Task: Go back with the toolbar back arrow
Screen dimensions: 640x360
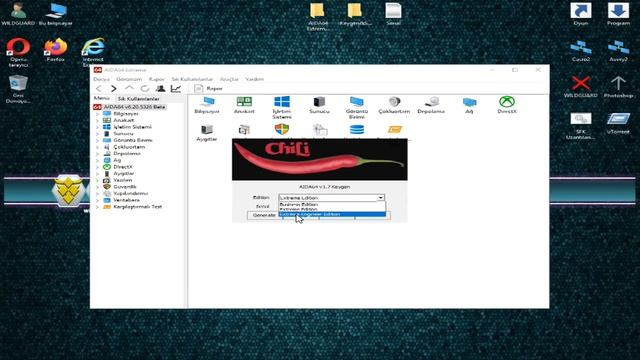Action: point(99,89)
